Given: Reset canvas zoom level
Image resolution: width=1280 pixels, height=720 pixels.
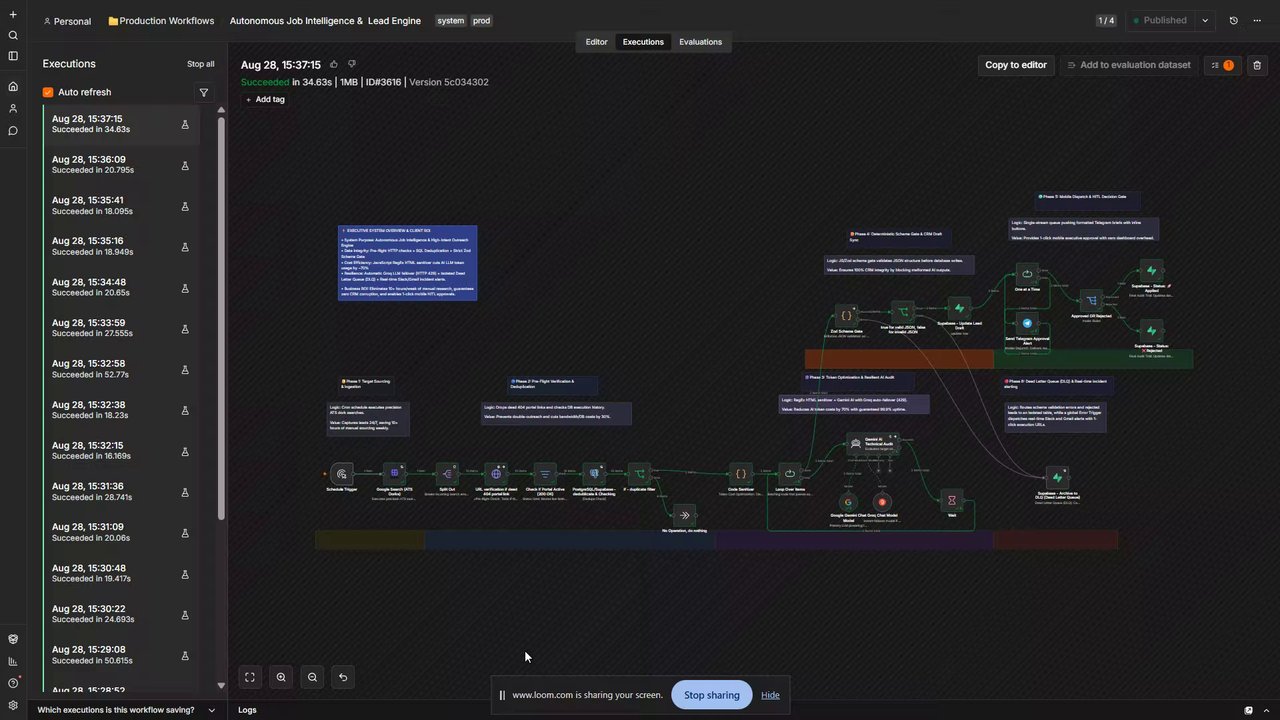Looking at the screenshot, I should click(343, 677).
